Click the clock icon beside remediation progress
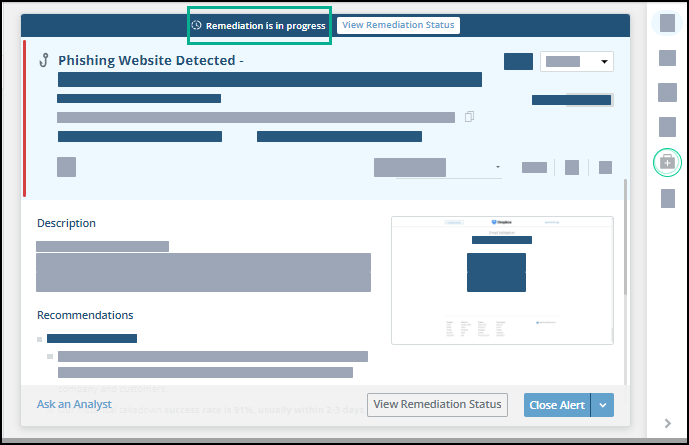Image resolution: width=689 pixels, height=445 pixels. click(197, 25)
